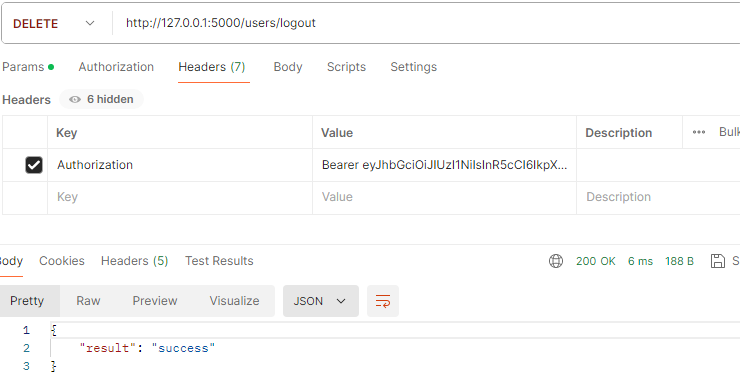Screen dimensions: 740x386
Task: Click the "success" value in response
Action: pos(183,348)
